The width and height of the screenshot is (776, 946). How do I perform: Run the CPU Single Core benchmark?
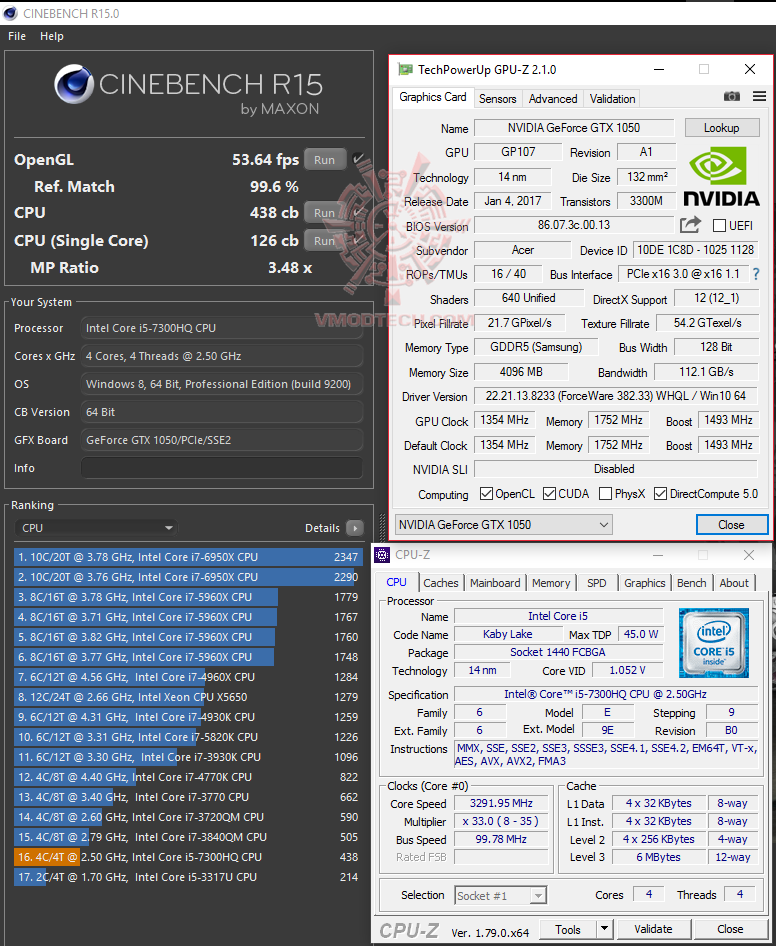click(325, 241)
